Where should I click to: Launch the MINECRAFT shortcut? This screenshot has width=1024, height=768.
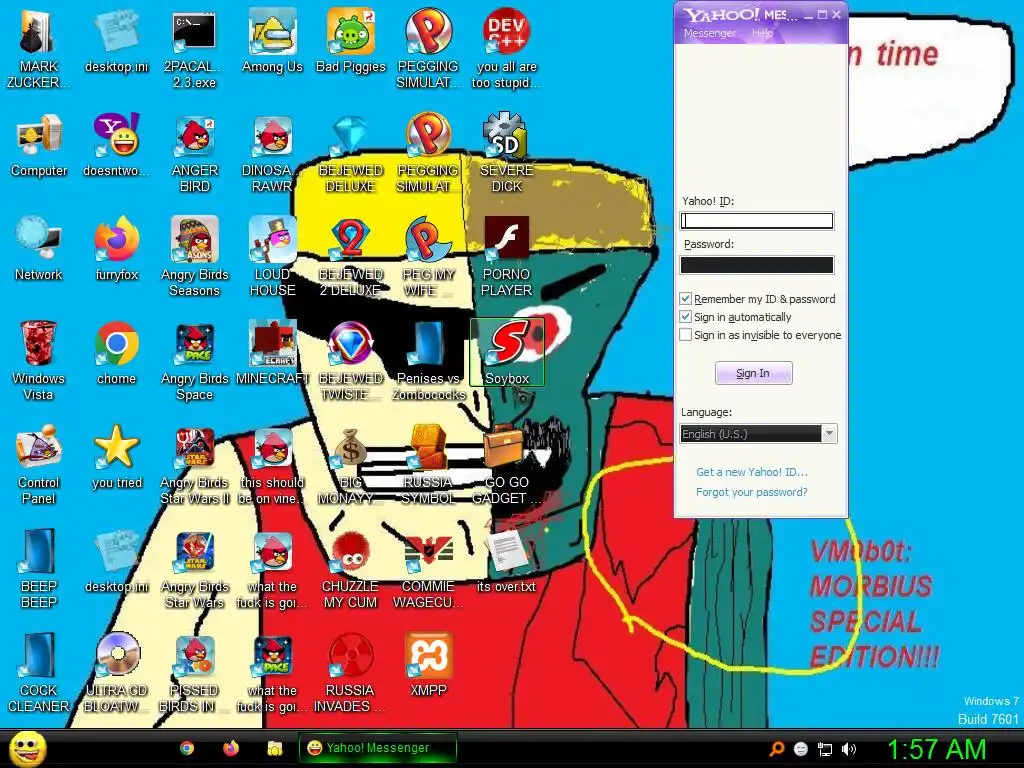(272, 353)
